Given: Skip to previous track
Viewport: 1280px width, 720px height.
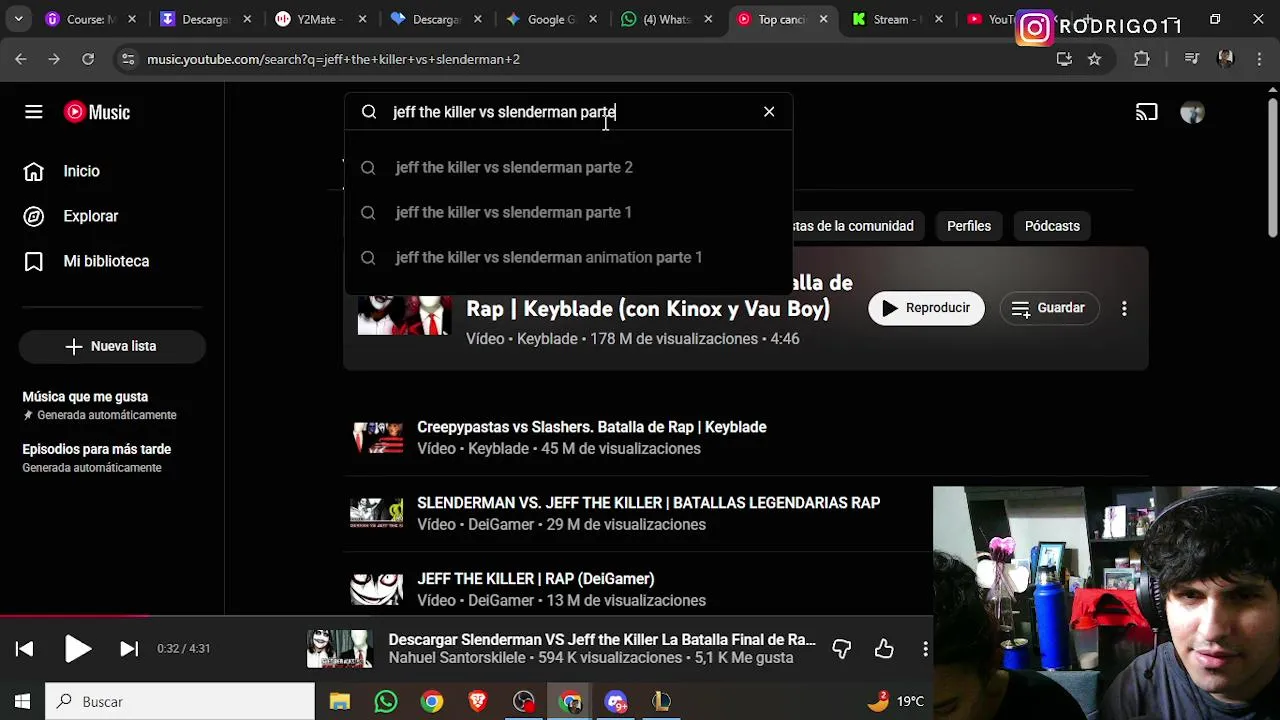Looking at the screenshot, I should click(x=25, y=649).
